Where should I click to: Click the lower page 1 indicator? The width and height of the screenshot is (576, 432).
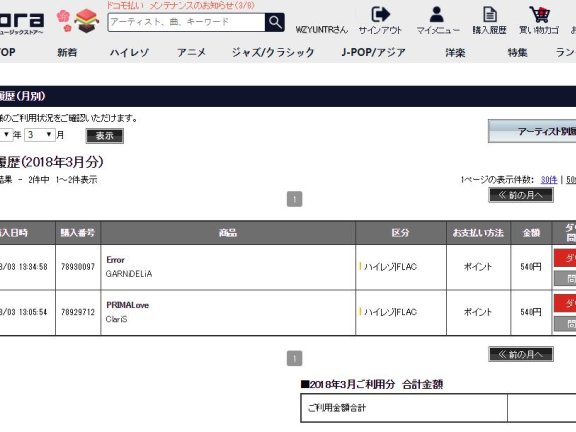[x=294, y=358]
